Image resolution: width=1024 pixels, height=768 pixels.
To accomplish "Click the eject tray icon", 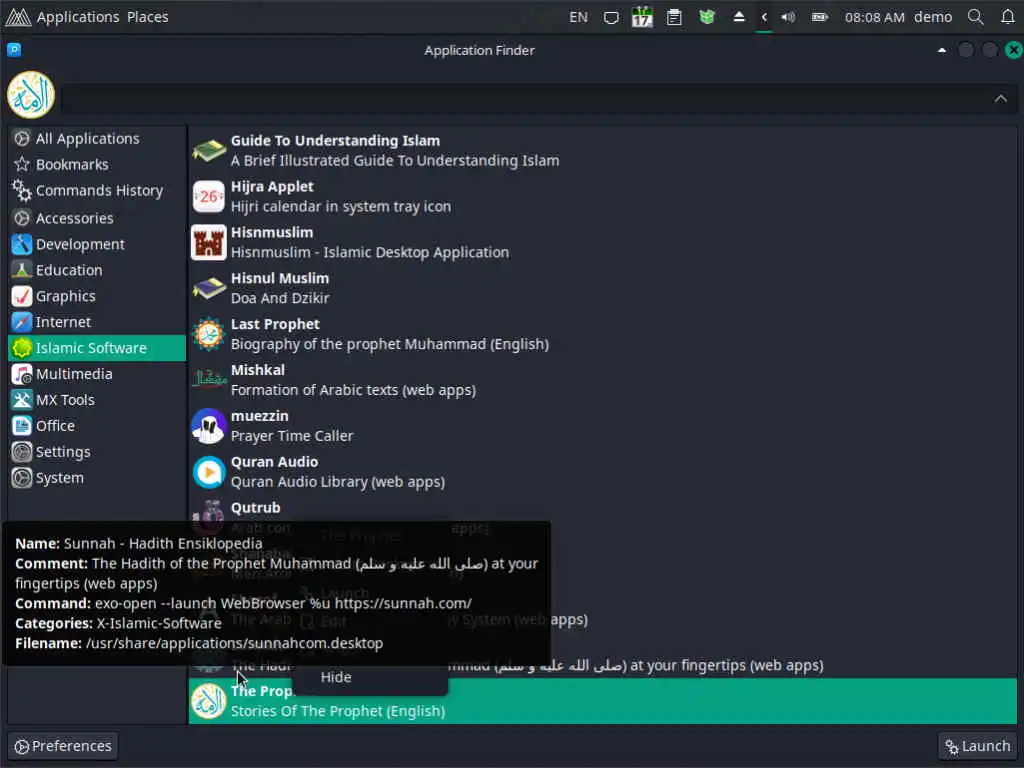I will click(739, 17).
